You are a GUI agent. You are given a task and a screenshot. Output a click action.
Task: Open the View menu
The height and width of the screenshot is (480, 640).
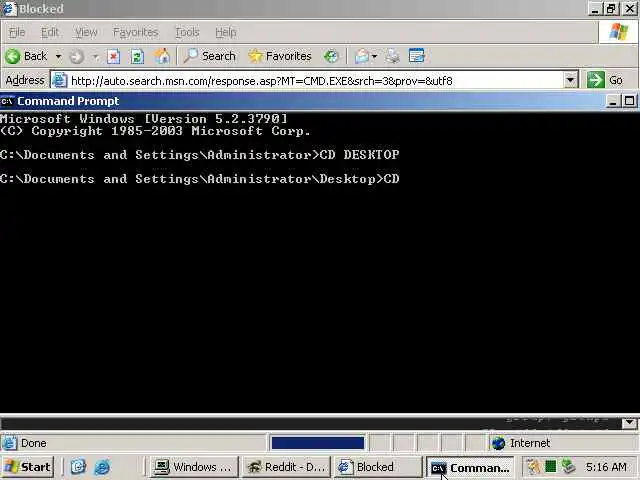(x=86, y=32)
